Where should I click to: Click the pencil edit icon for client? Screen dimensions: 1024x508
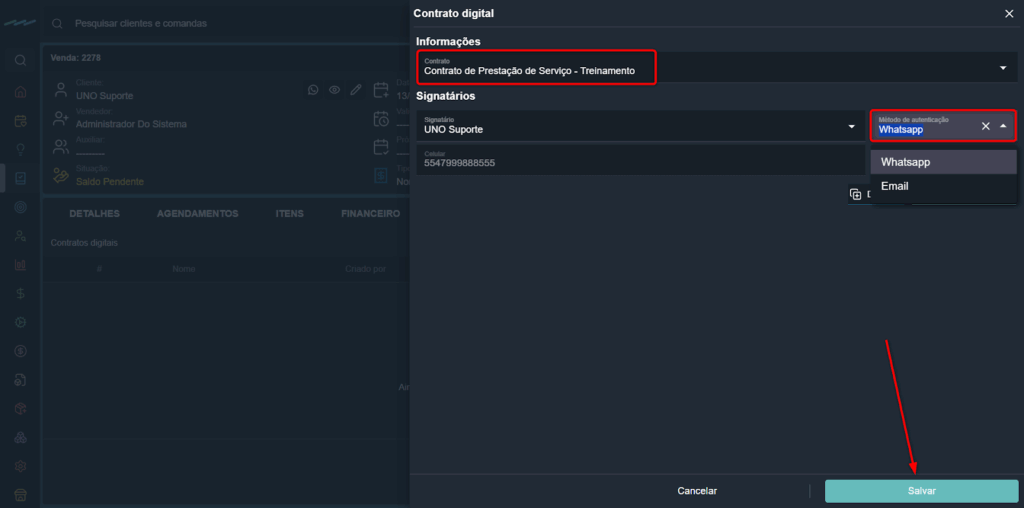356,90
